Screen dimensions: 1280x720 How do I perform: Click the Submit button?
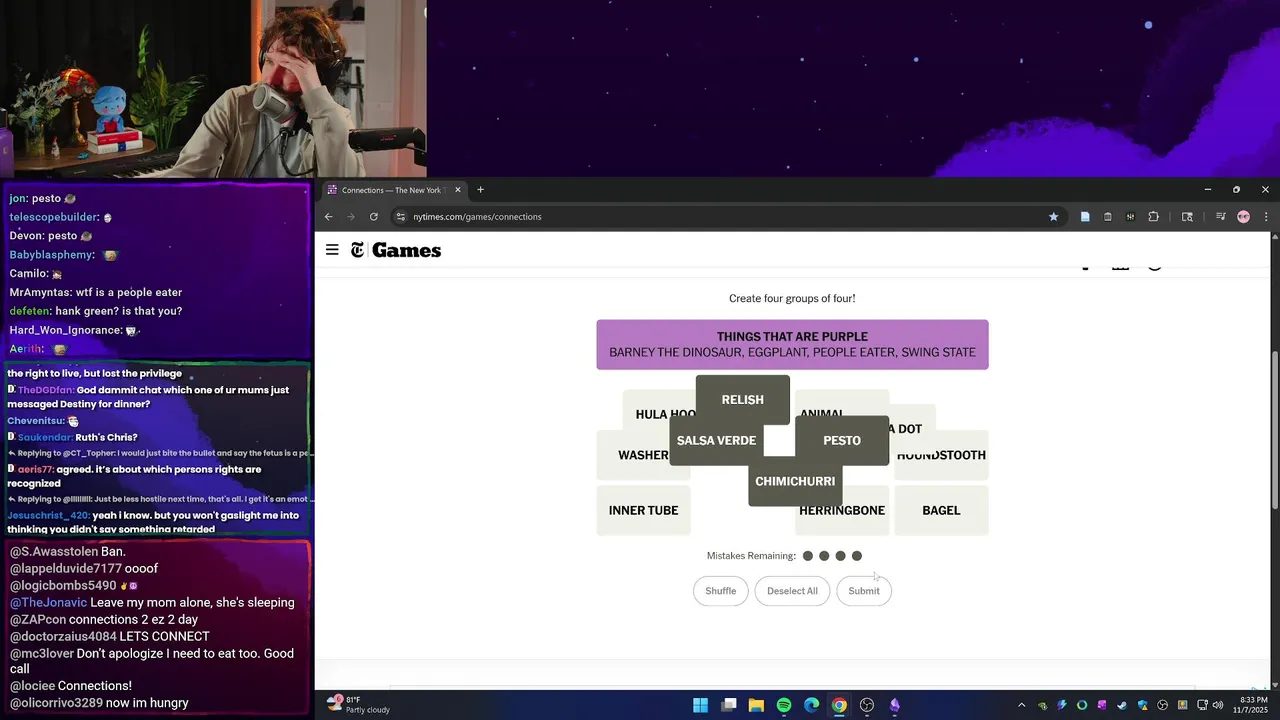coord(864,591)
